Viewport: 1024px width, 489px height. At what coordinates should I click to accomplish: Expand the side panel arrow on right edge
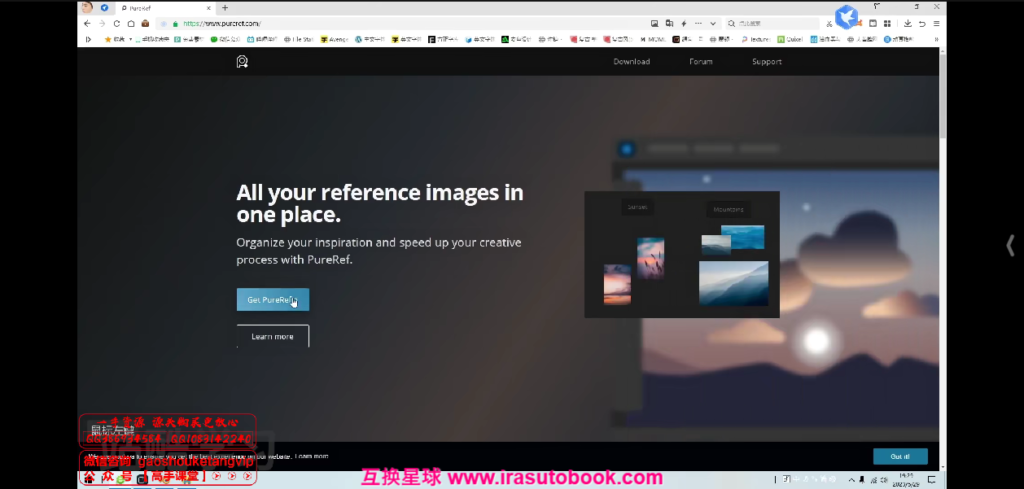click(1010, 245)
